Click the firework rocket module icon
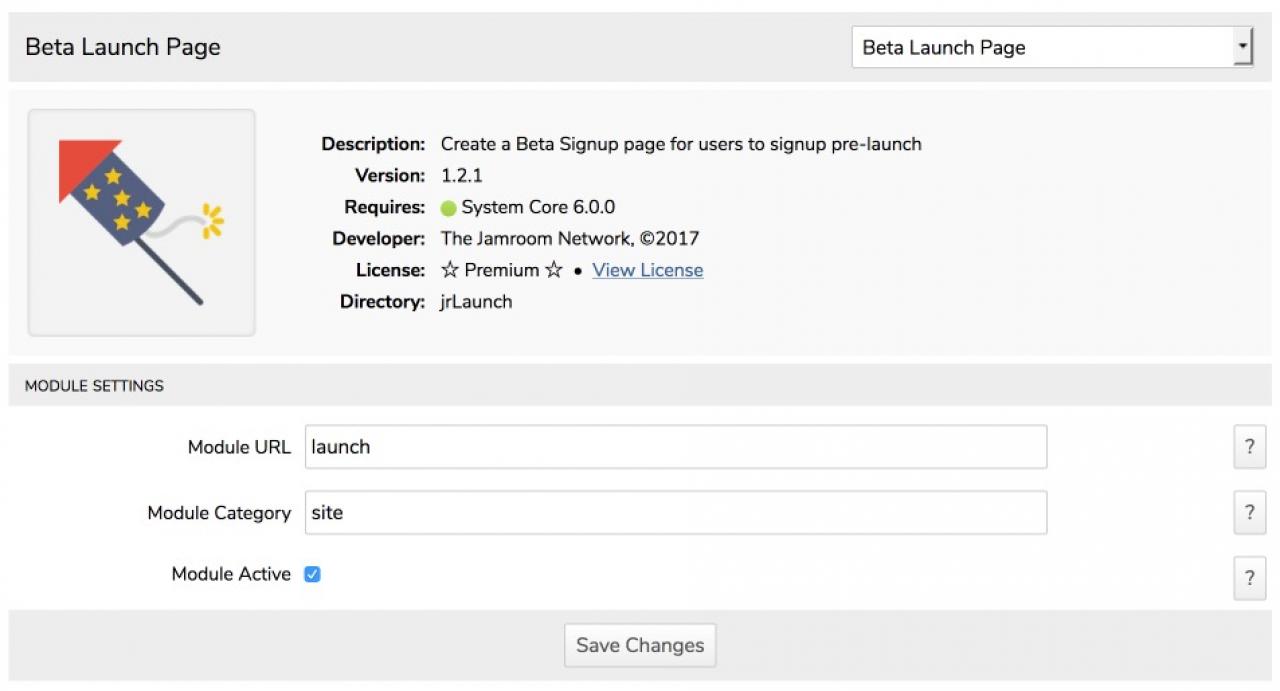The width and height of the screenshot is (1280, 691). tap(141, 222)
